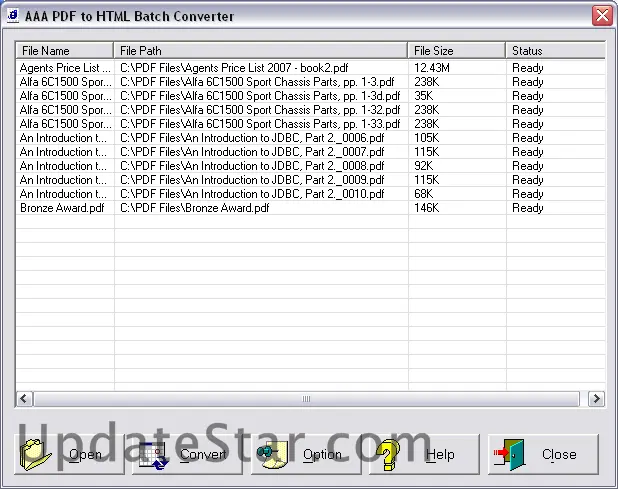
Task: Click path ending in _0008.pdf
Action: (x=252, y=166)
